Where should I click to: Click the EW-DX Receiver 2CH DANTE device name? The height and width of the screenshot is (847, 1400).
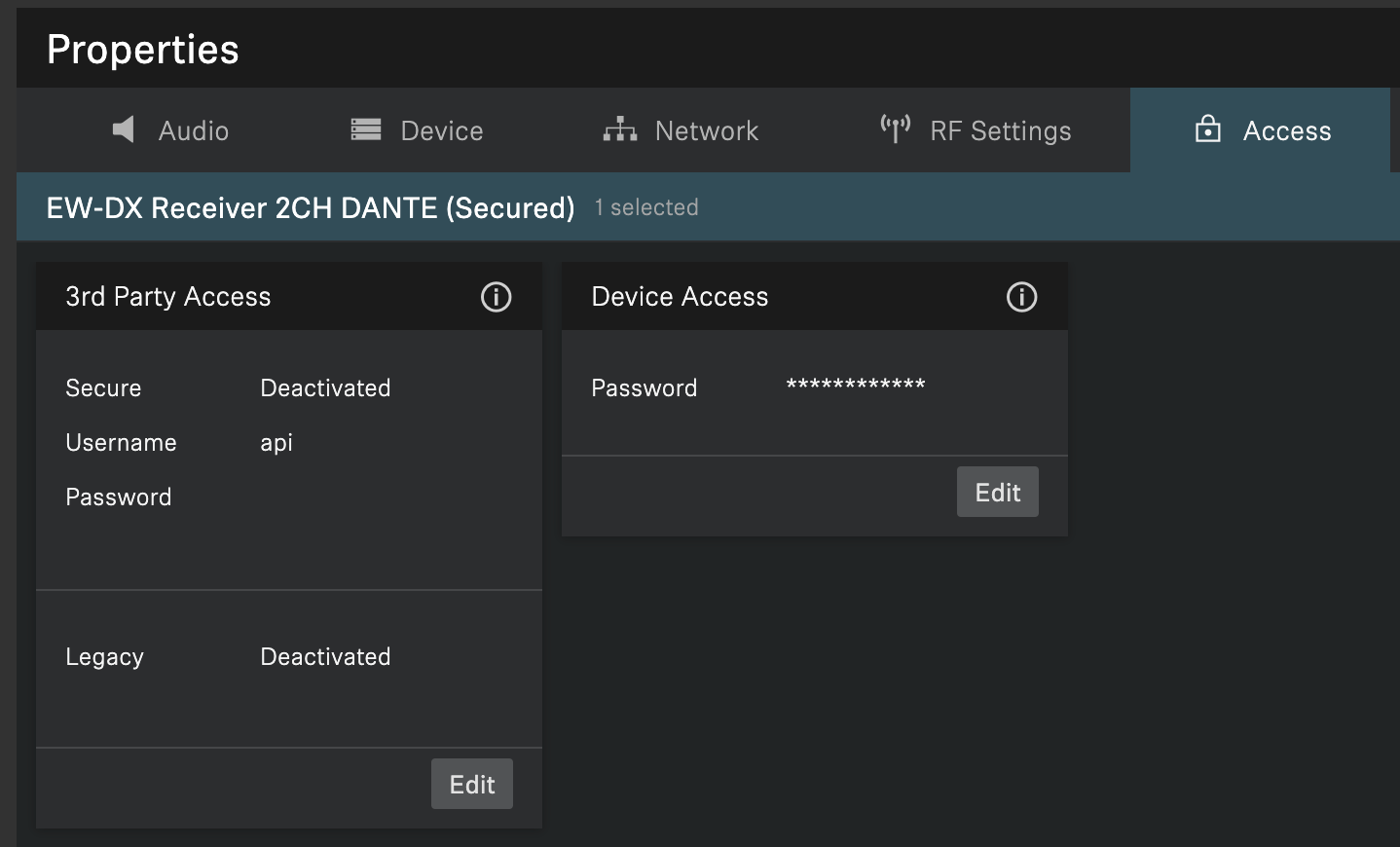tap(311, 207)
